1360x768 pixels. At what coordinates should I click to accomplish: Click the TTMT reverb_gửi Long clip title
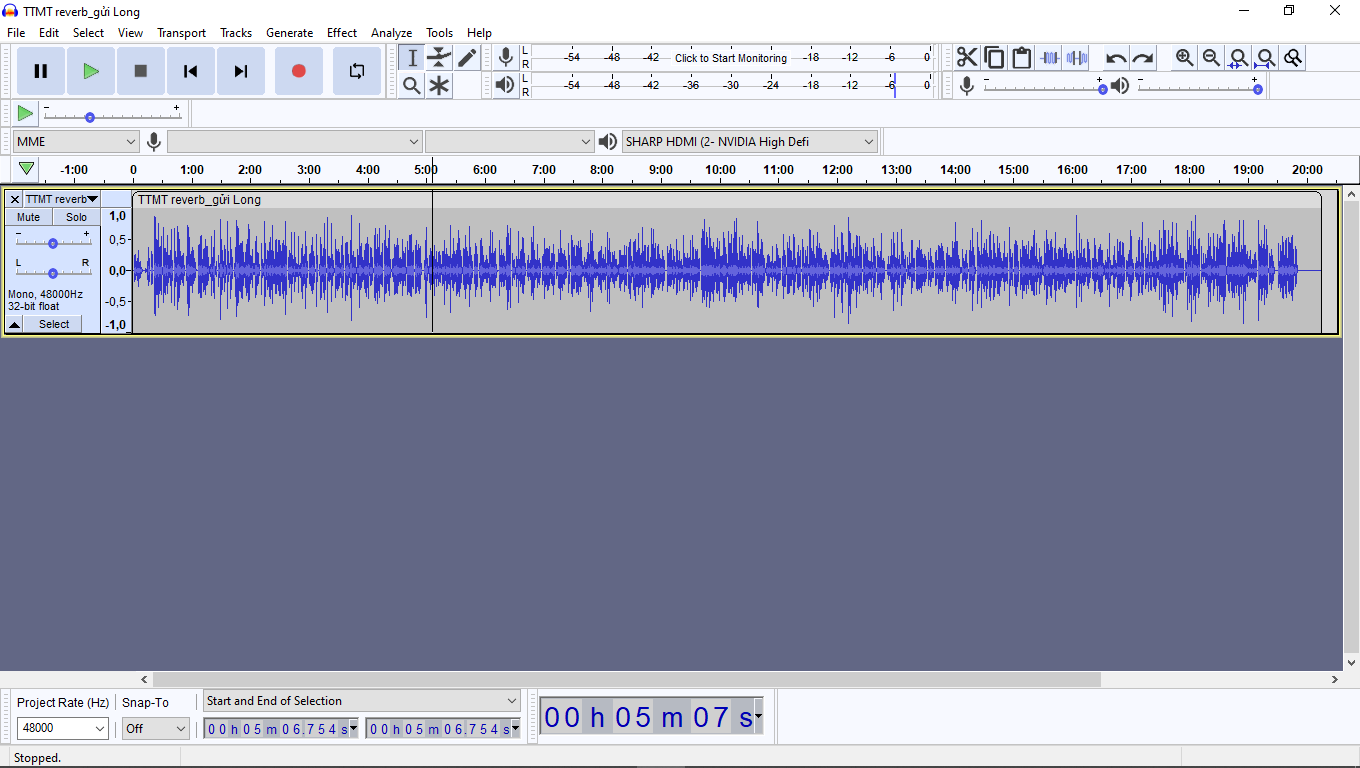(200, 200)
